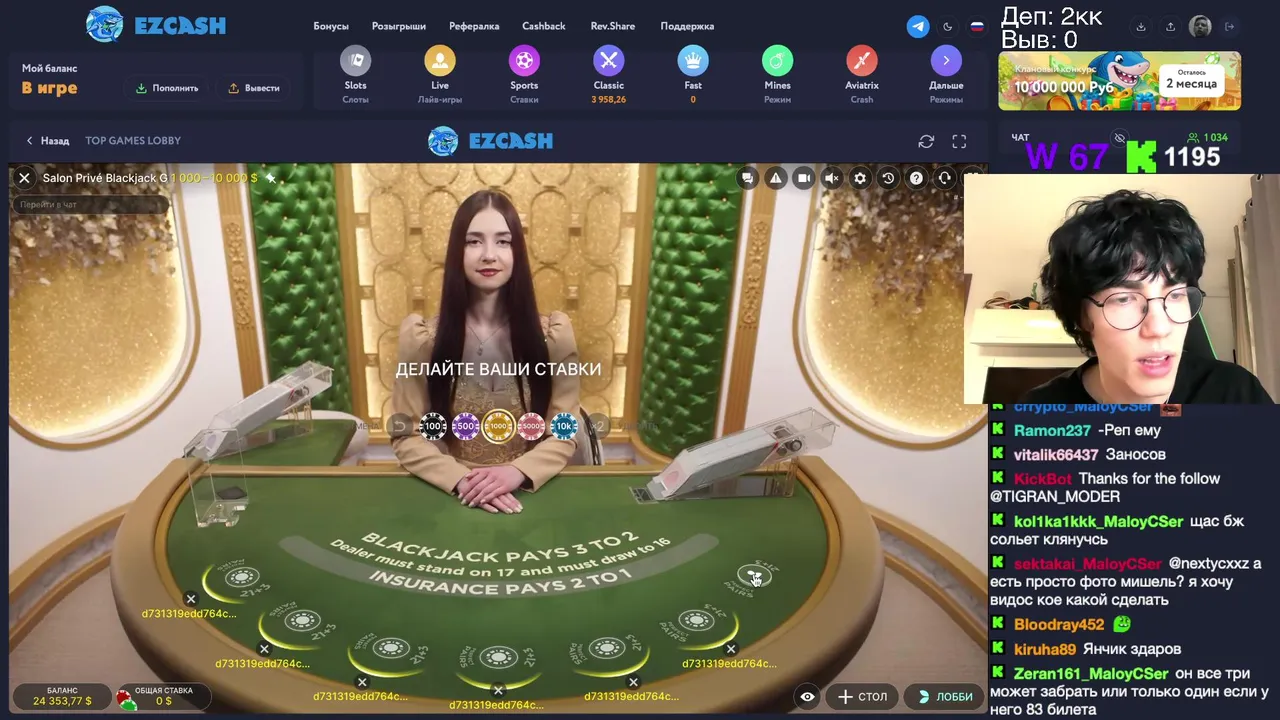The height and width of the screenshot is (720, 1280).
Task: Click the withdraw upload icon in header
Action: [x=1170, y=27]
